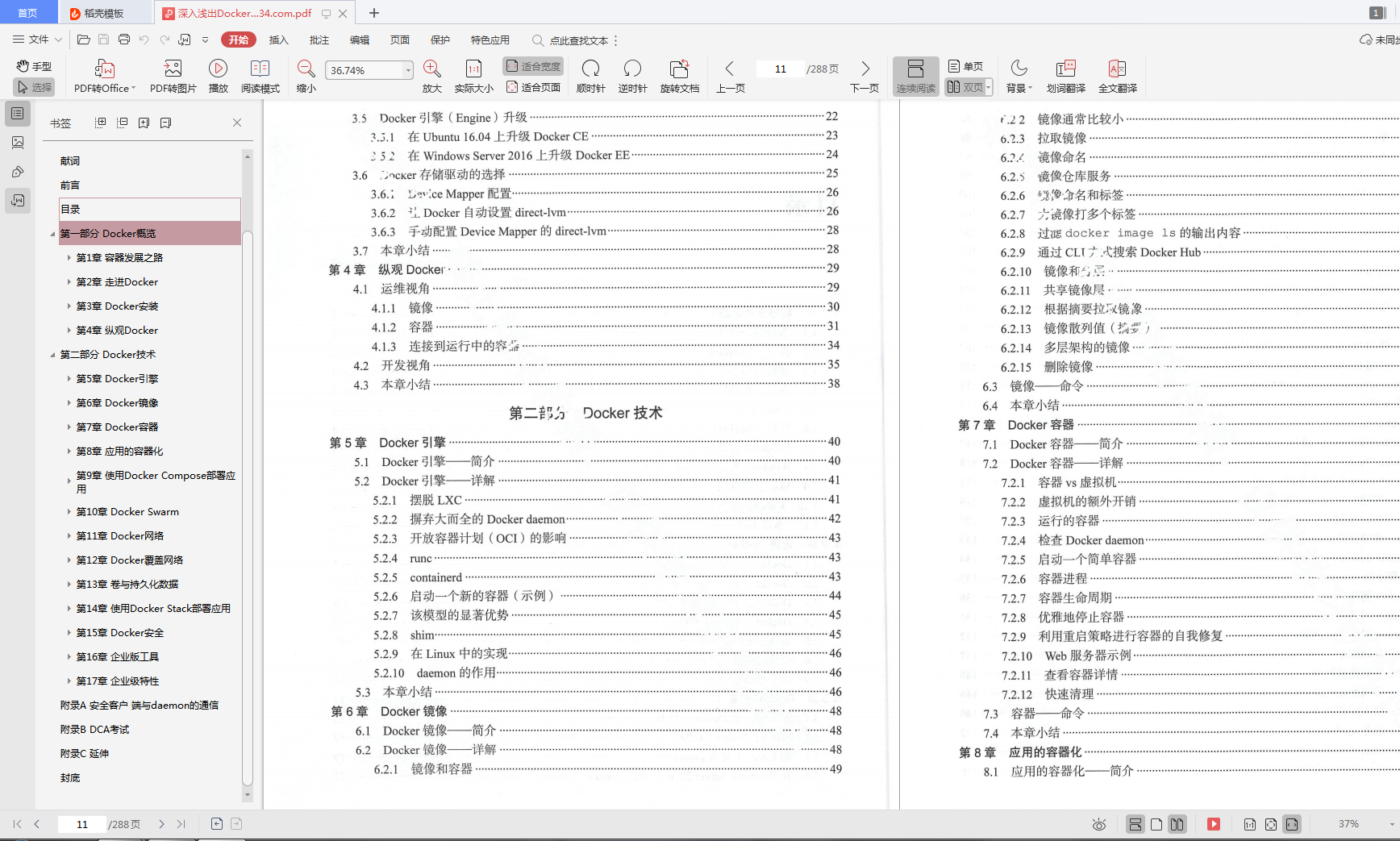This screenshot has height=841, width=1400.
Task: Click the red play button in status bar
Action: pos(1214,824)
